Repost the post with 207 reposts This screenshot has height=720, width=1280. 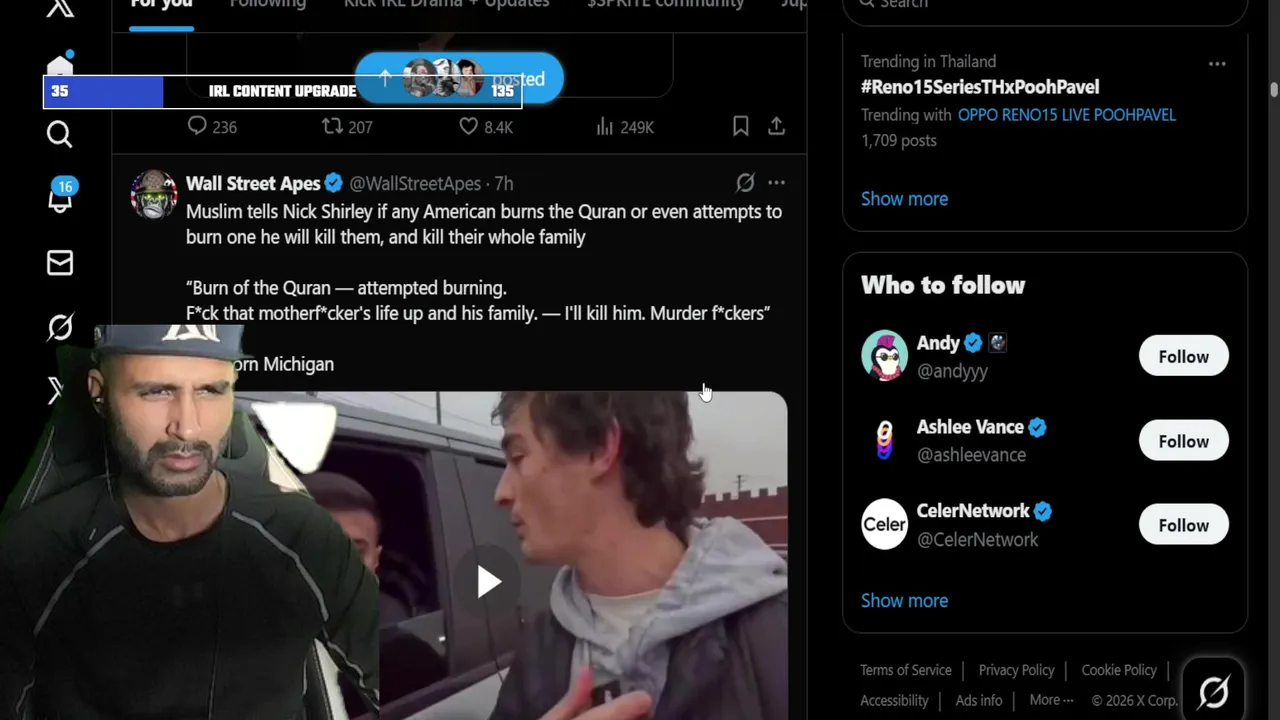332,127
